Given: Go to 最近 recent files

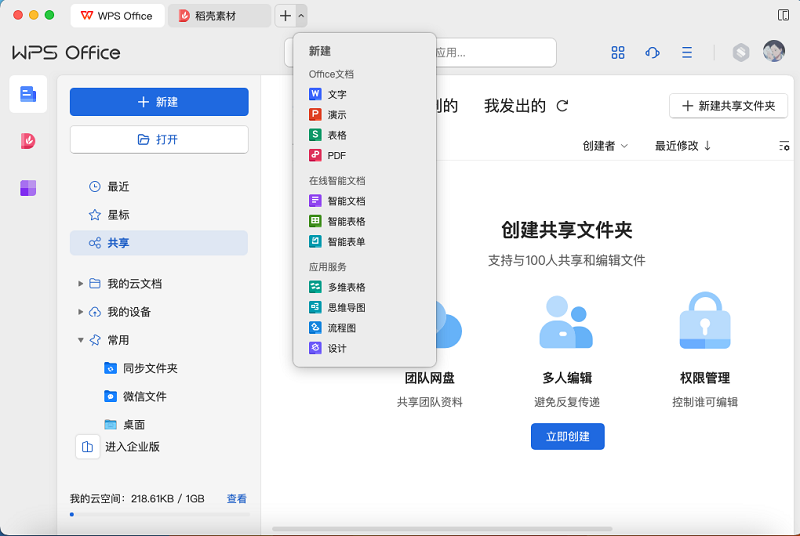Looking at the screenshot, I should pos(159,187).
